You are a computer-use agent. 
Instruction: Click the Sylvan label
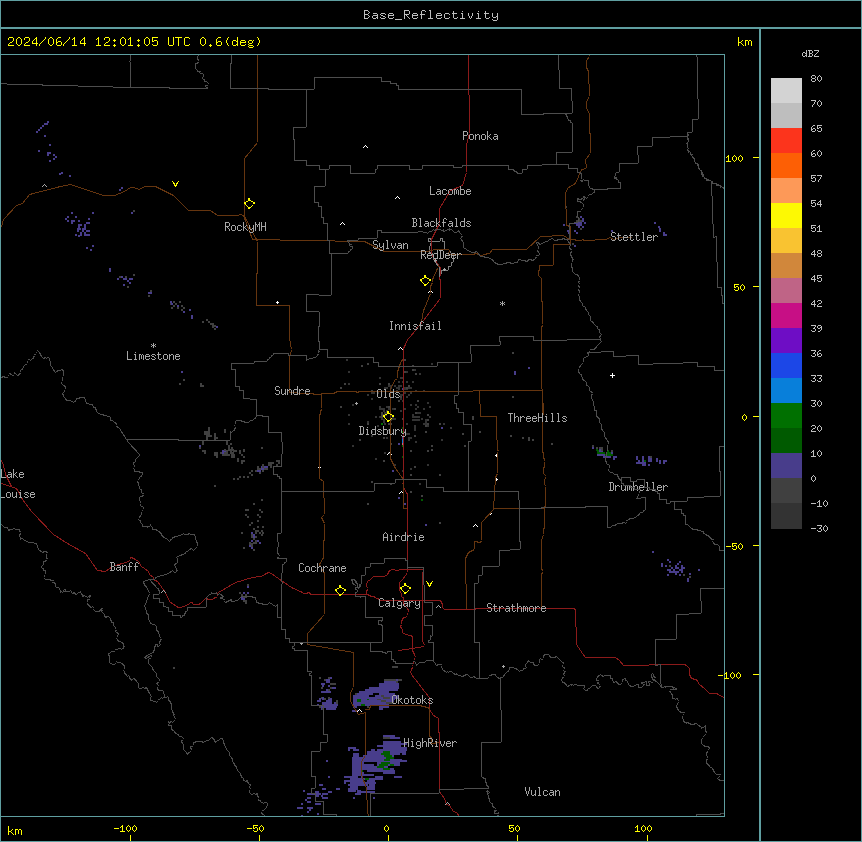(390, 245)
